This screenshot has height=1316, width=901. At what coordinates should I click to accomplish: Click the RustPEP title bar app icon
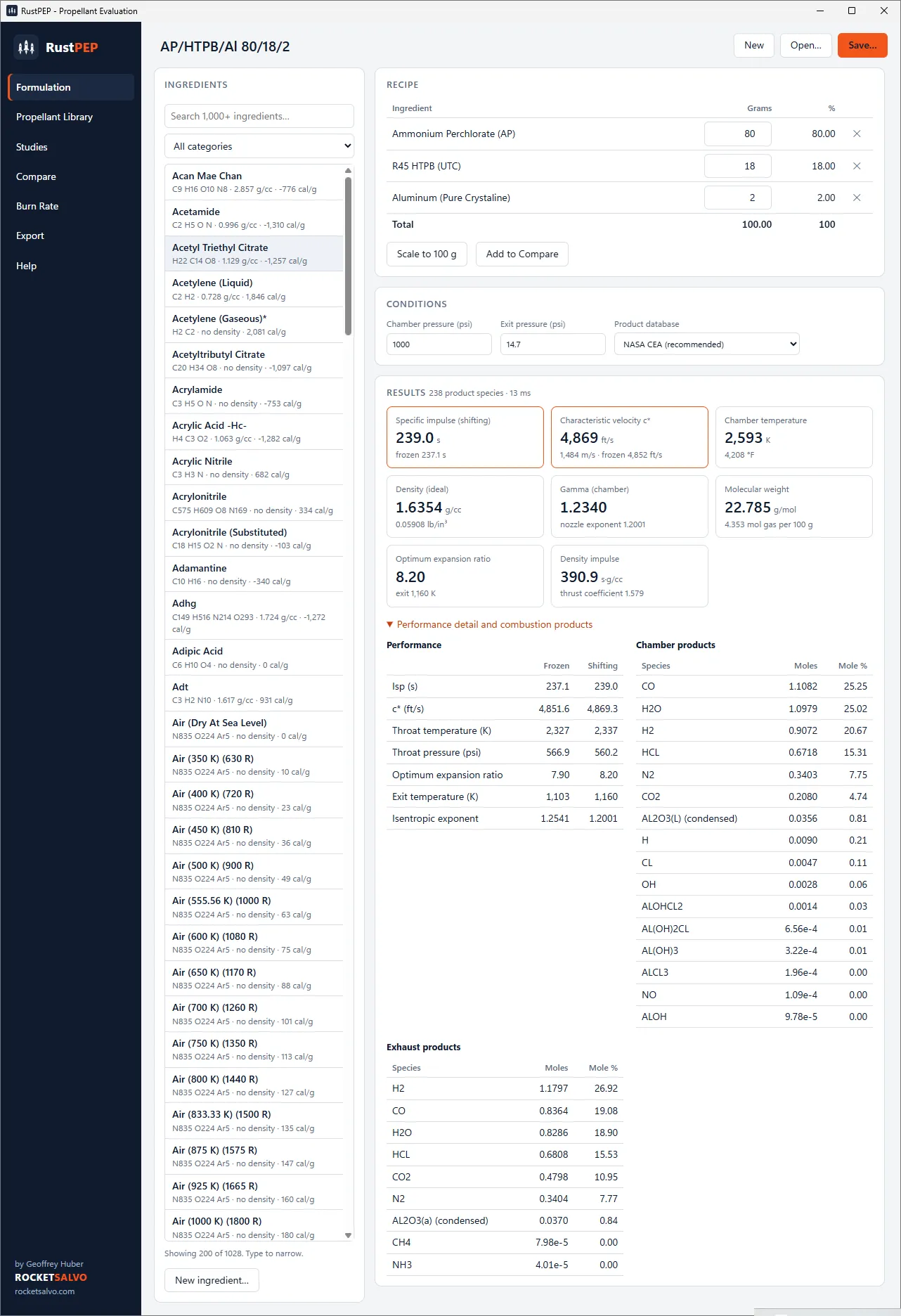pyautogui.click(x=12, y=11)
